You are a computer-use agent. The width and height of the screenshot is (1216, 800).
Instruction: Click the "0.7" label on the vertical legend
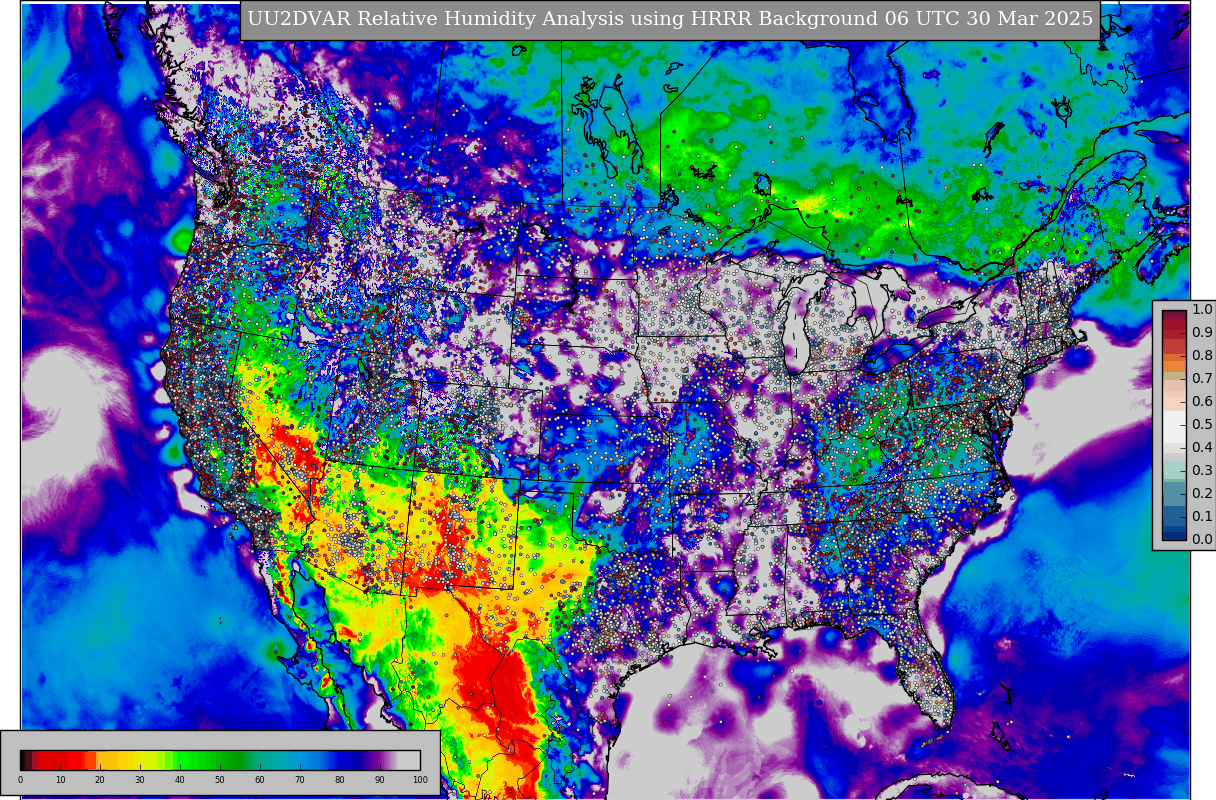pyautogui.click(x=1202, y=379)
